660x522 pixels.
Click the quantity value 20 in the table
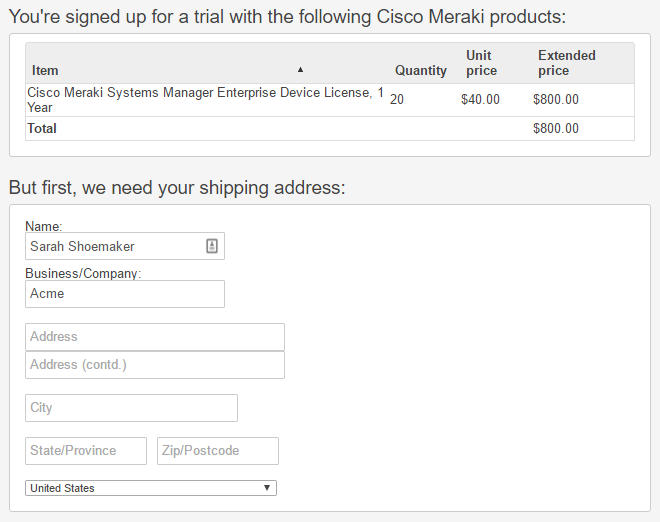[x=397, y=99]
